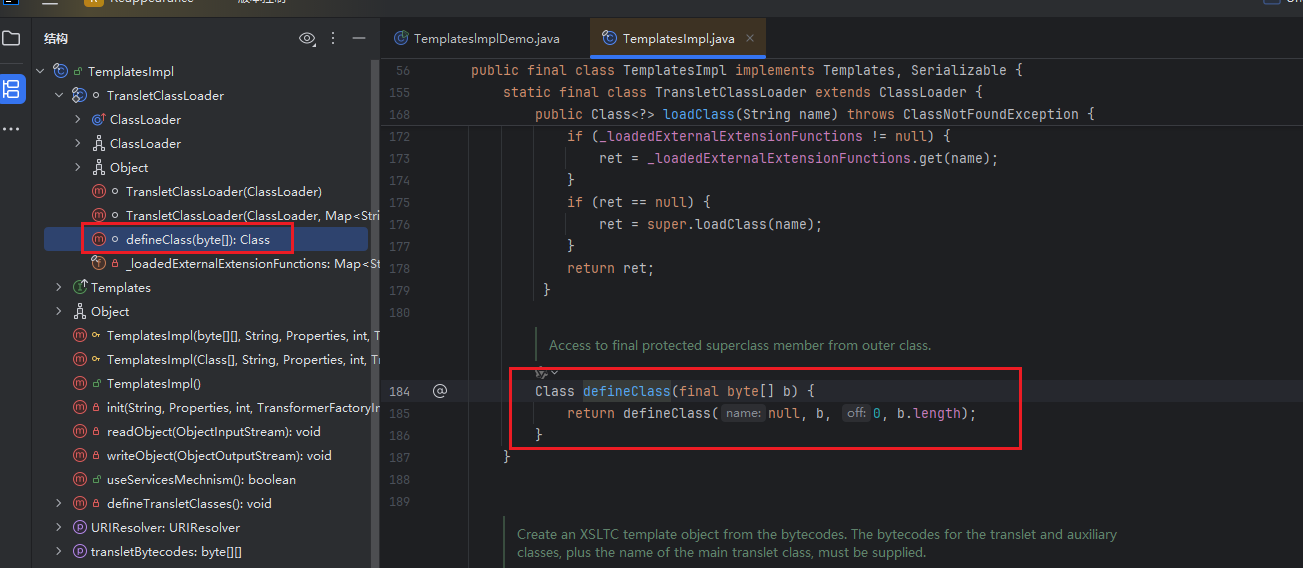Minimize the Structure panel

(x=358, y=38)
